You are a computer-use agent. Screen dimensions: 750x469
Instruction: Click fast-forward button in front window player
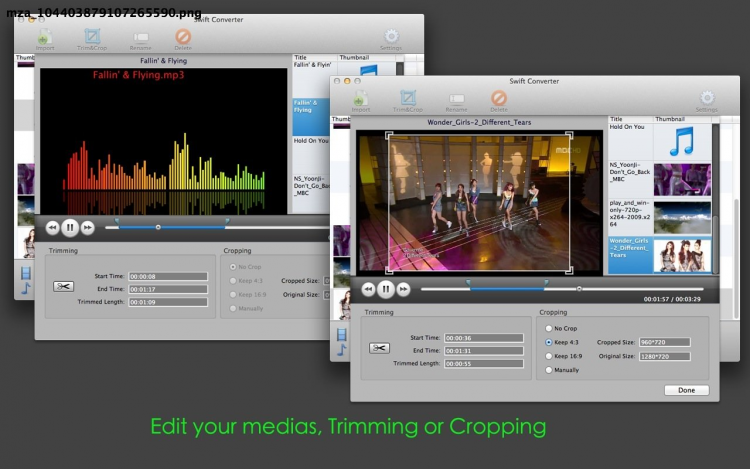tap(403, 289)
